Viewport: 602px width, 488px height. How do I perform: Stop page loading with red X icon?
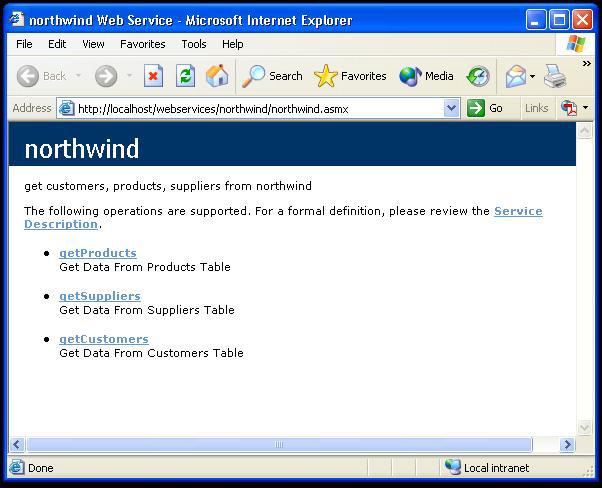click(x=154, y=76)
